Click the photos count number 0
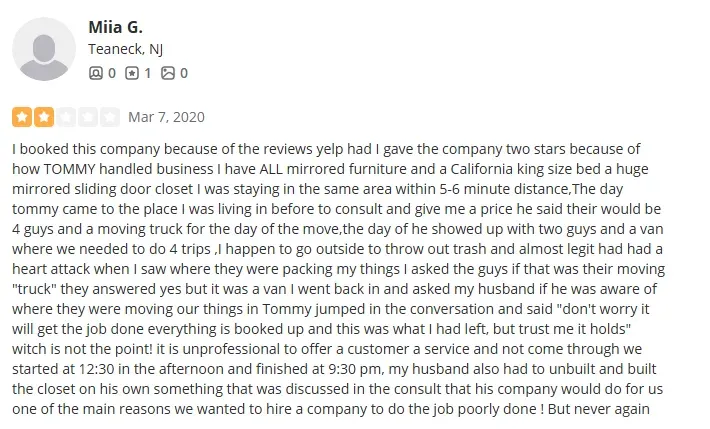This screenshot has width=710, height=429. (184, 73)
